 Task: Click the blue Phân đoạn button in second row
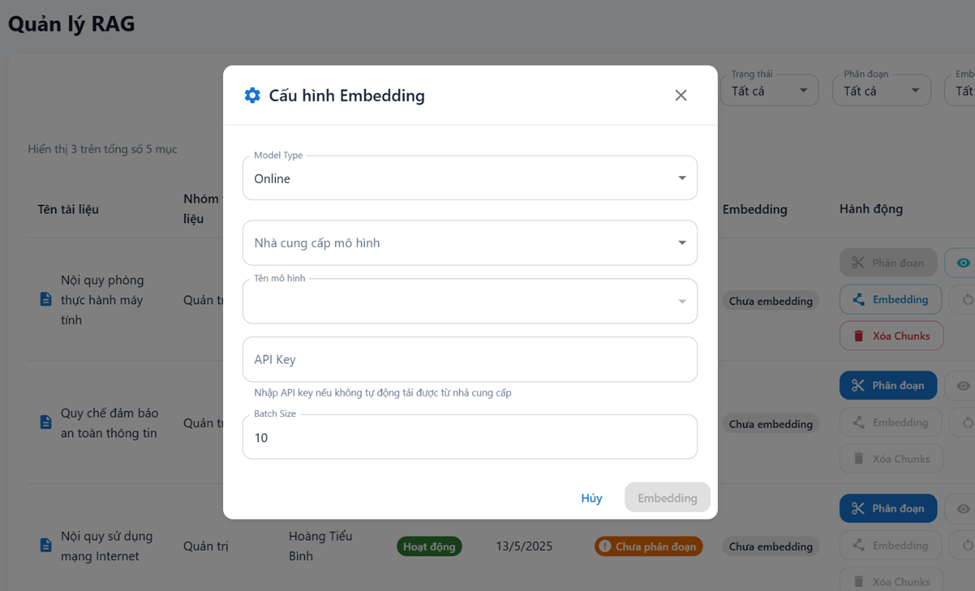pos(888,385)
